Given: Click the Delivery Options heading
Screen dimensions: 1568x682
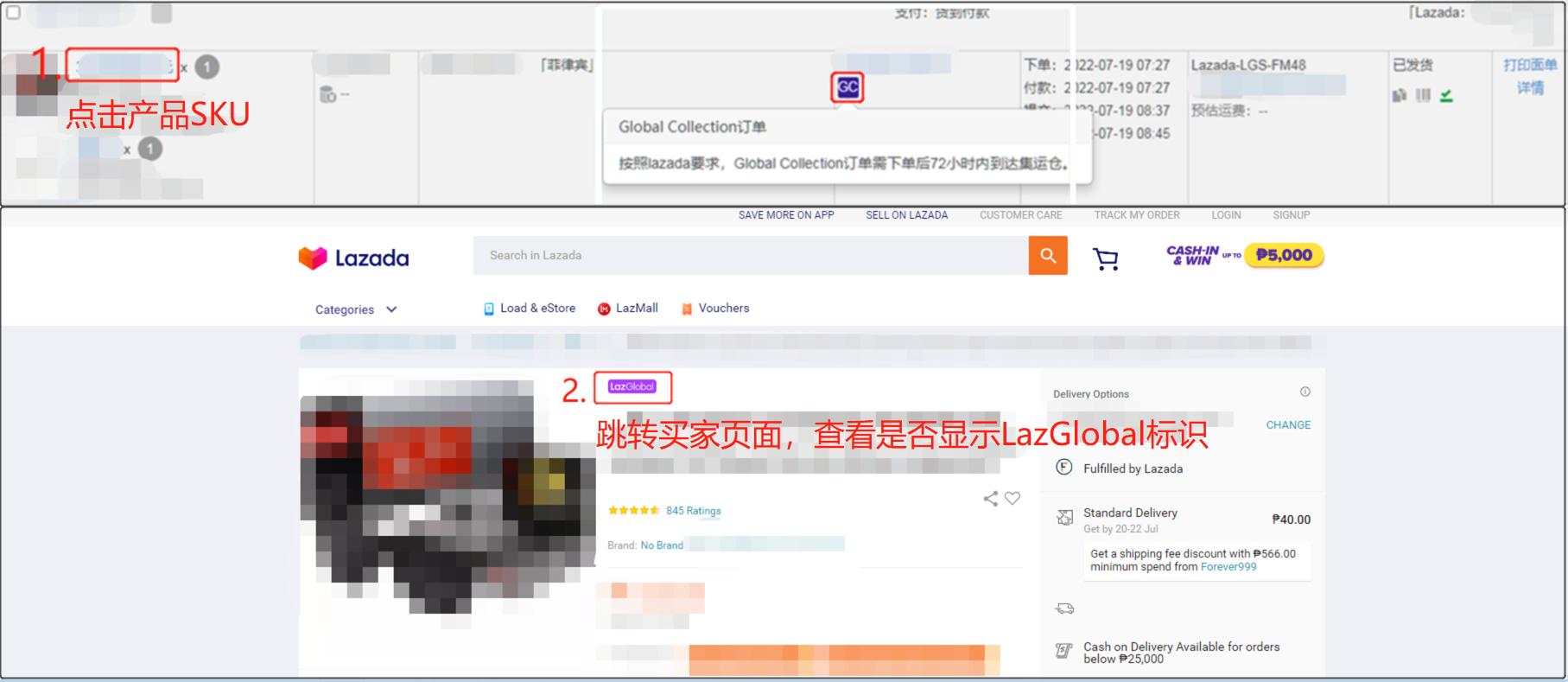Looking at the screenshot, I should point(1090,394).
